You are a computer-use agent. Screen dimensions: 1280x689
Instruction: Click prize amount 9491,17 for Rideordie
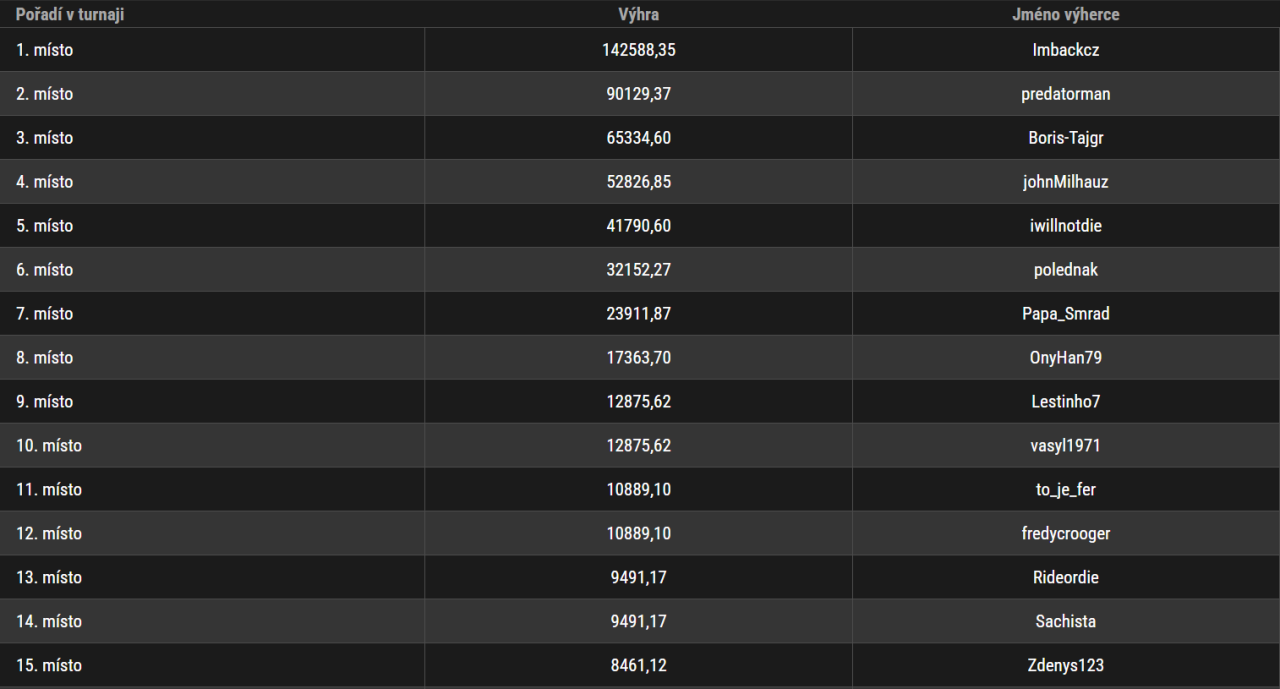(638, 578)
